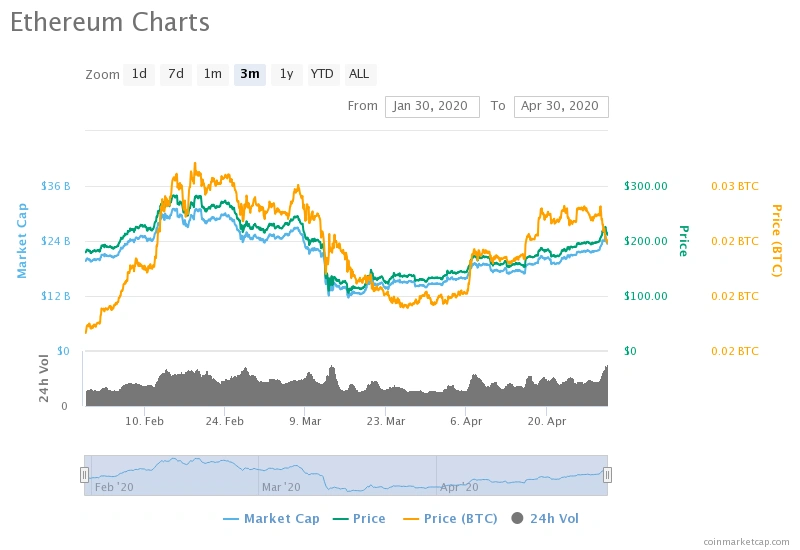Set chart zoom to 1m
The image size is (800, 550).
213,74
